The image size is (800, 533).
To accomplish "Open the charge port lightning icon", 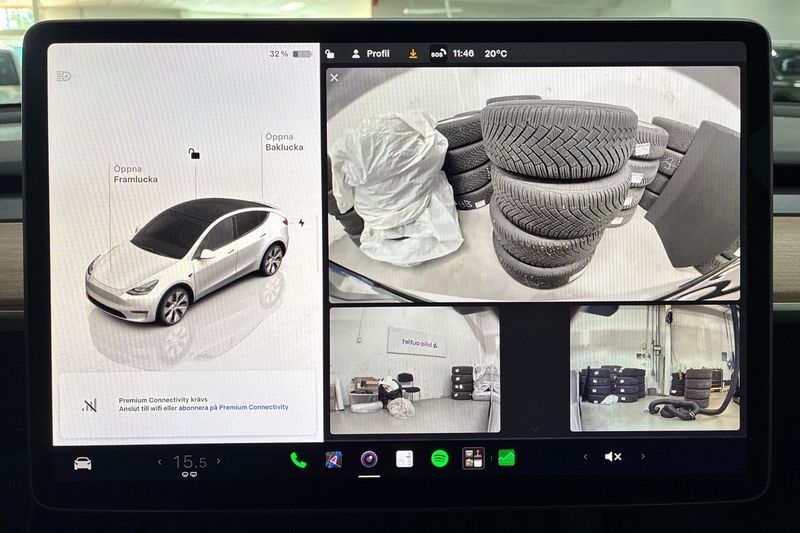I will tap(302, 222).
